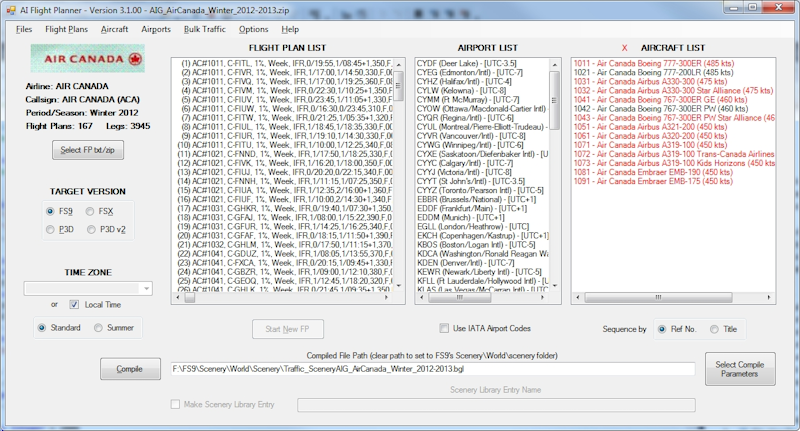Select the Summer time radio button
This screenshot has height=431, width=800.
pos(98,328)
